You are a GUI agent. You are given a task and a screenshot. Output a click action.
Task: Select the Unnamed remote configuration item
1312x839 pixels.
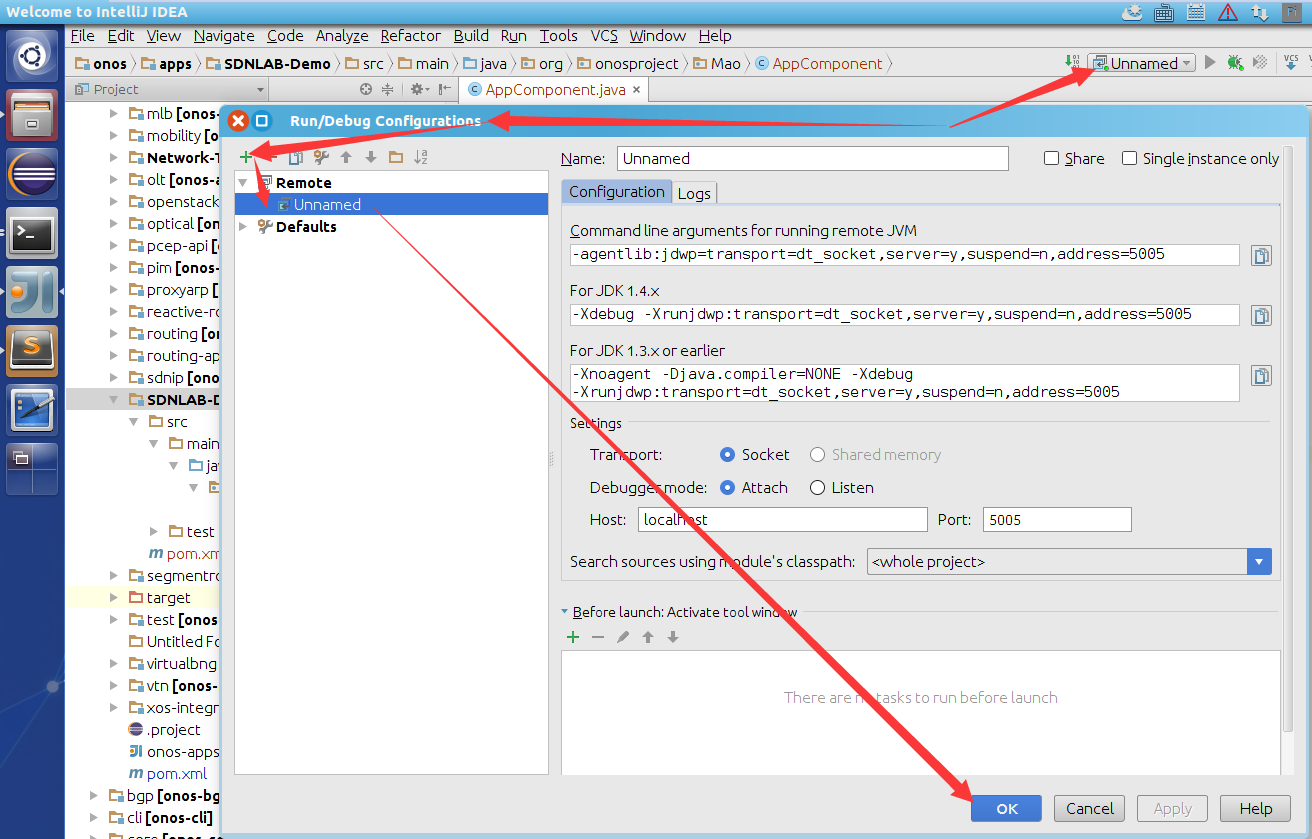point(391,204)
